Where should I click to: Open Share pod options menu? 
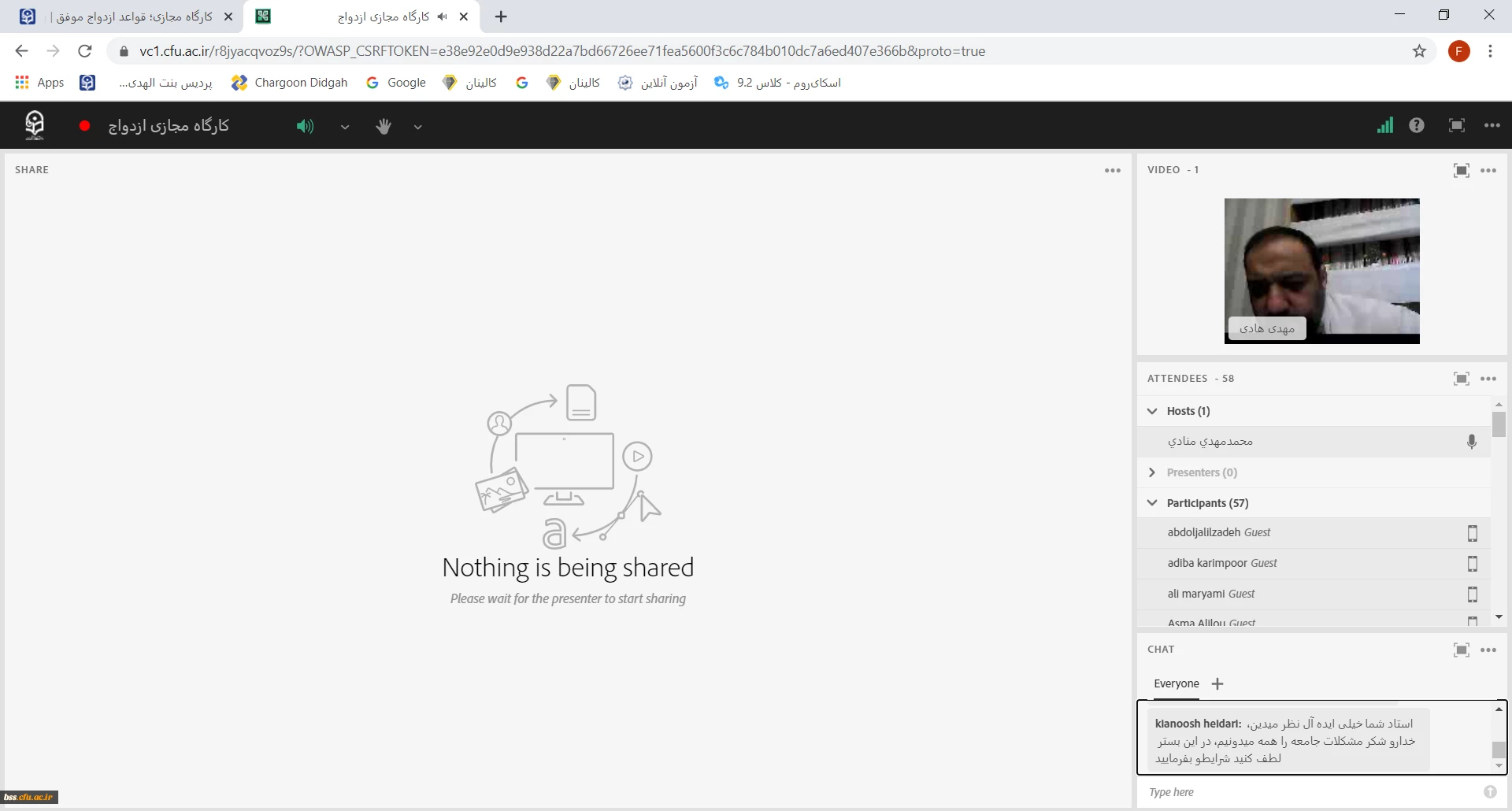1112,170
